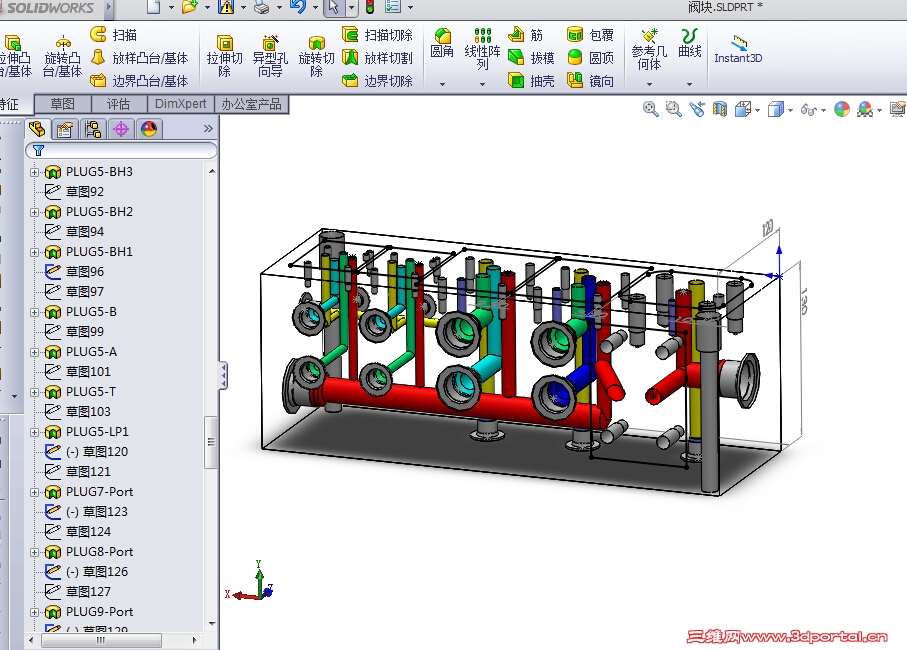Open the 圆角 fillet dropdown arrow

point(442,84)
